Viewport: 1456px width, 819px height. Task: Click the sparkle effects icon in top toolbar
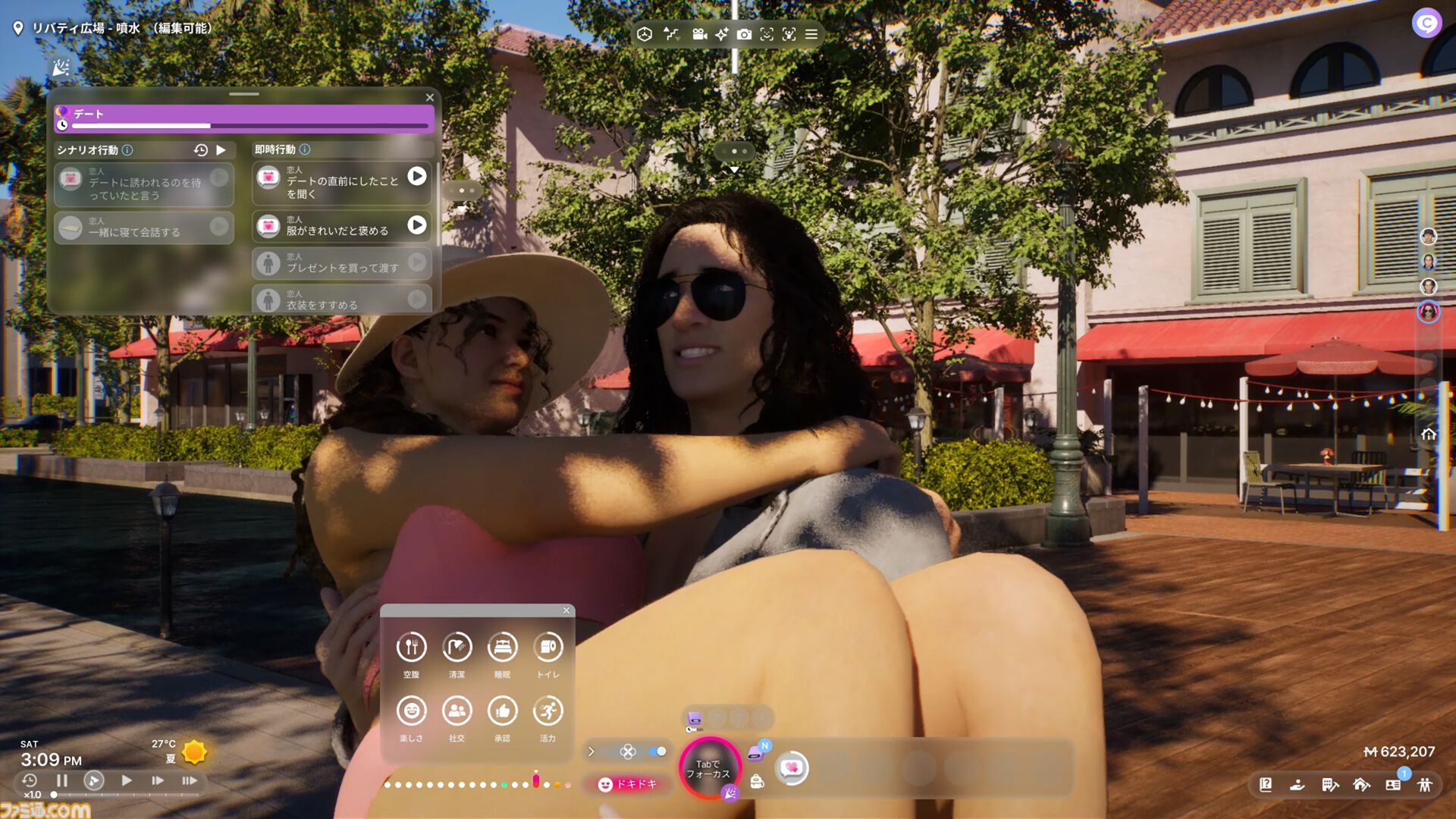(721, 34)
